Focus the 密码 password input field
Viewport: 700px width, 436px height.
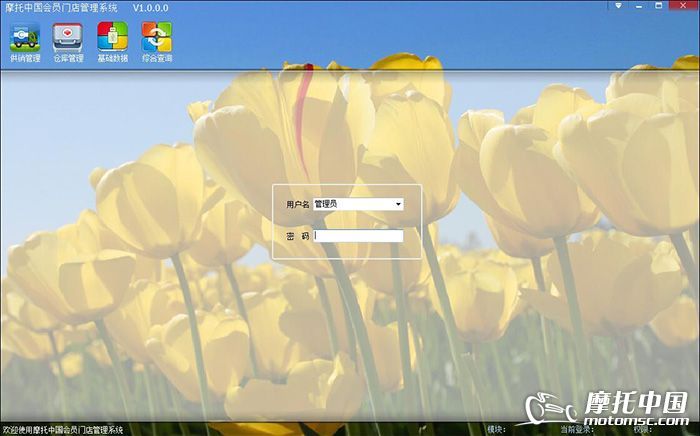(x=359, y=237)
